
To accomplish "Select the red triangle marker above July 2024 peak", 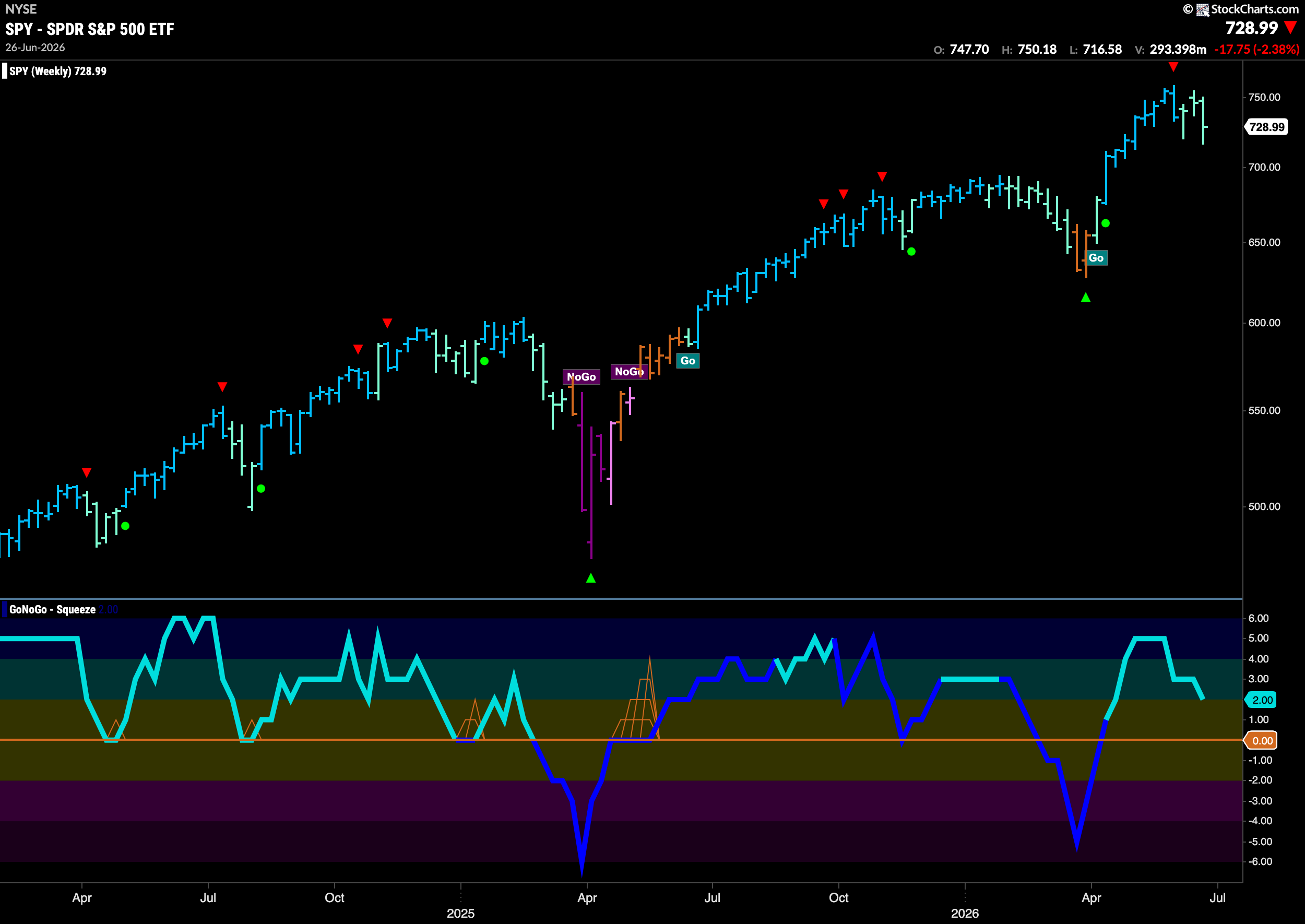I will pyautogui.click(x=222, y=387).
